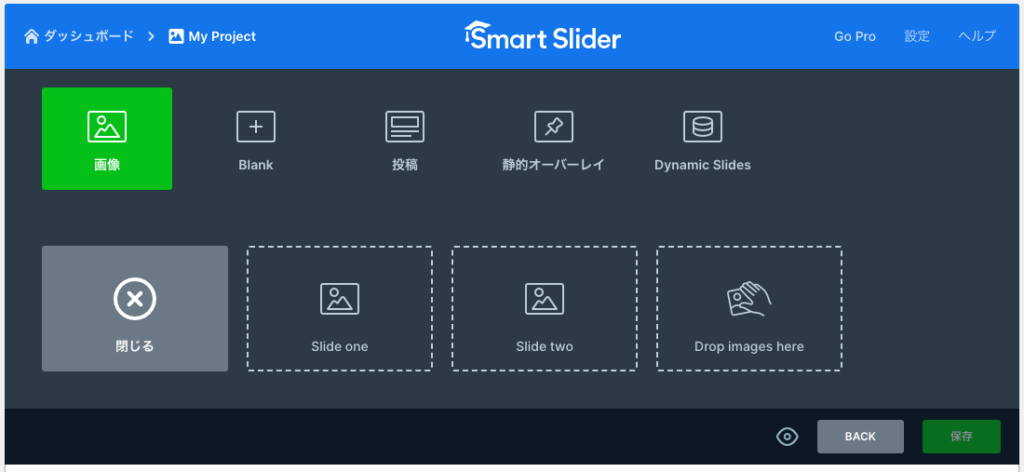The height and width of the screenshot is (472, 1024).
Task: Close the panel with 閉じる
Action: [x=135, y=309]
